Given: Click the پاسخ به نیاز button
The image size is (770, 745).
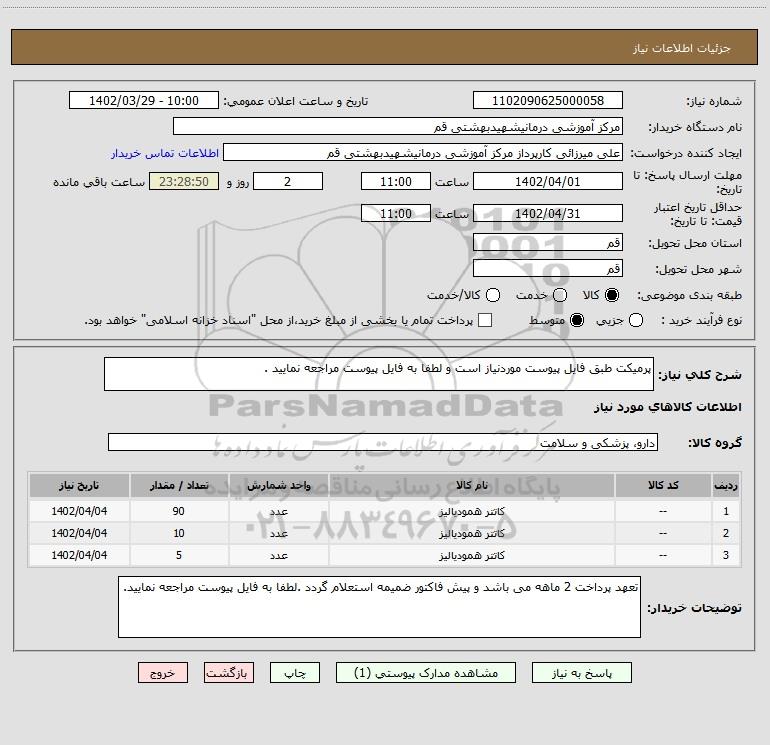Looking at the screenshot, I should point(582,673).
